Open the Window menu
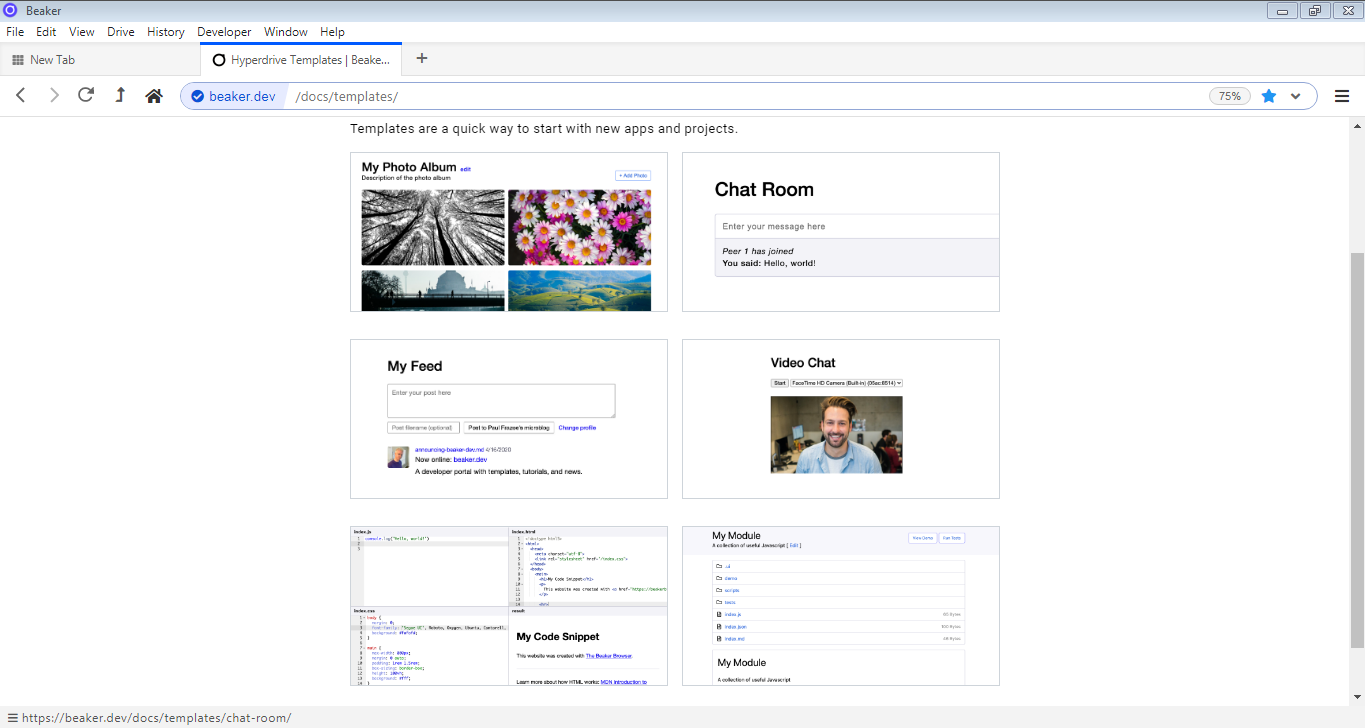Viewport: 1365px width, 728px height. [x=286, y=32]
